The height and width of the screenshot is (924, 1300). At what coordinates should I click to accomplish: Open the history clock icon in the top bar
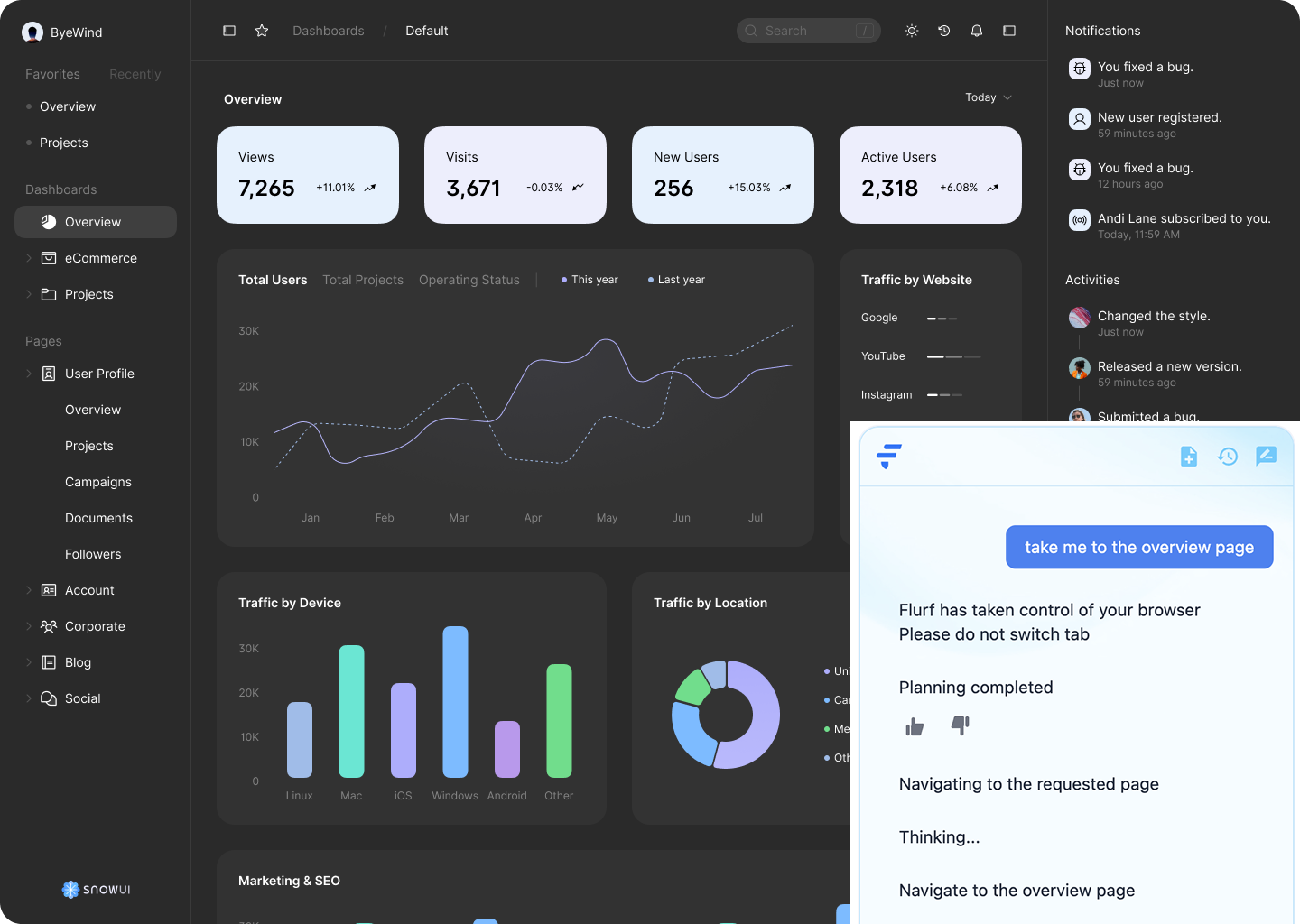(x=944, y=31)
